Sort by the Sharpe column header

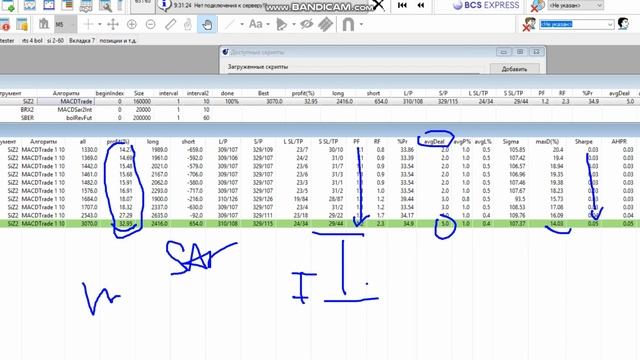tap(583, 142)
